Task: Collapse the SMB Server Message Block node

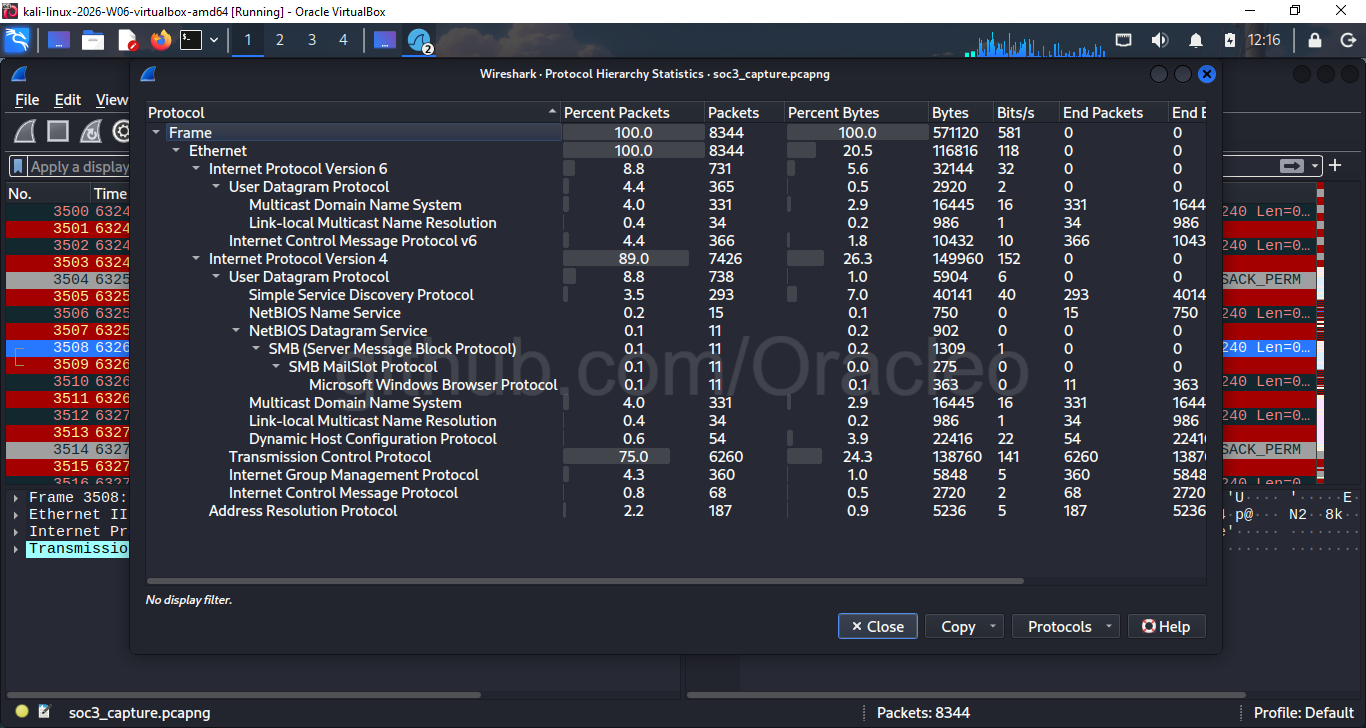Action: [x=256, y=348]
